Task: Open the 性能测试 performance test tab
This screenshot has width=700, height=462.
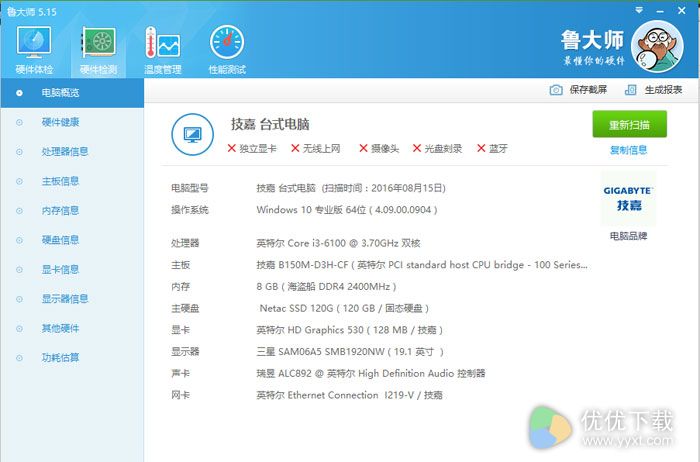Action: 227,50
